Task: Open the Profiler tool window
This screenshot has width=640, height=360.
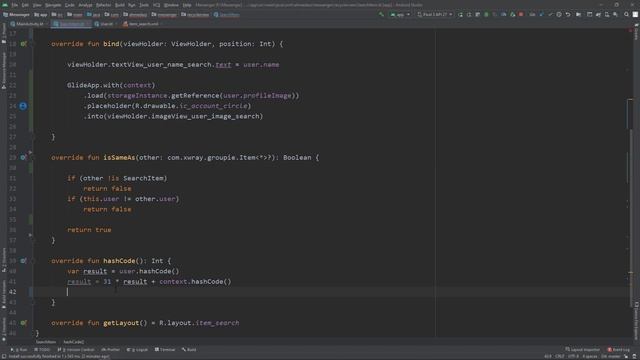Action: (x=111, y=350)
